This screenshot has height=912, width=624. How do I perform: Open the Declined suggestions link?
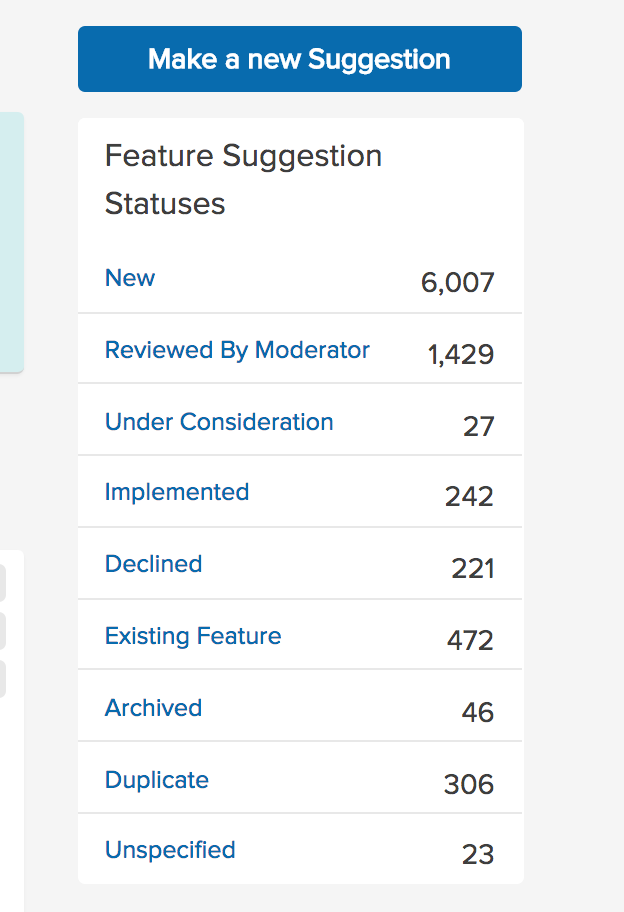click(154, 564)
